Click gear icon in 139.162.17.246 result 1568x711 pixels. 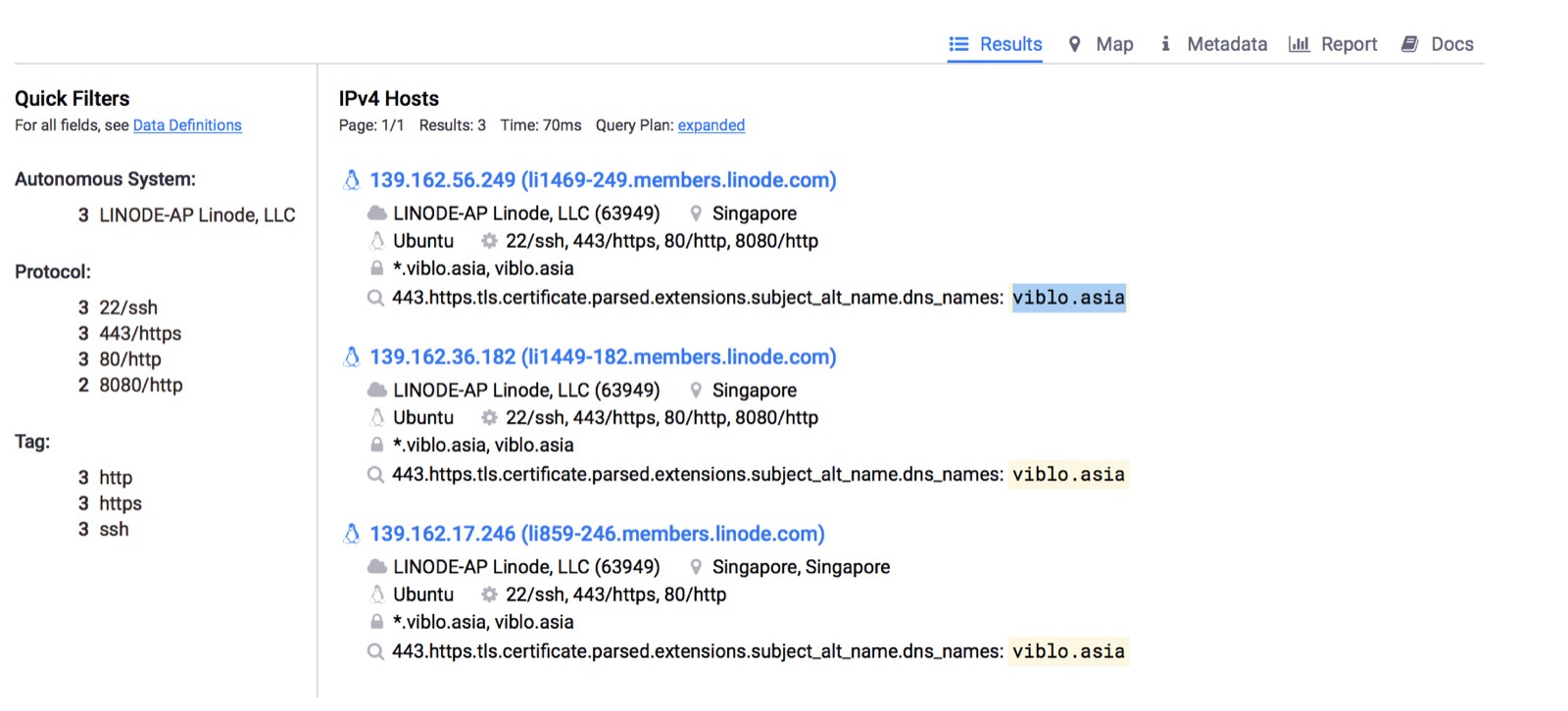tap(489, 594)
